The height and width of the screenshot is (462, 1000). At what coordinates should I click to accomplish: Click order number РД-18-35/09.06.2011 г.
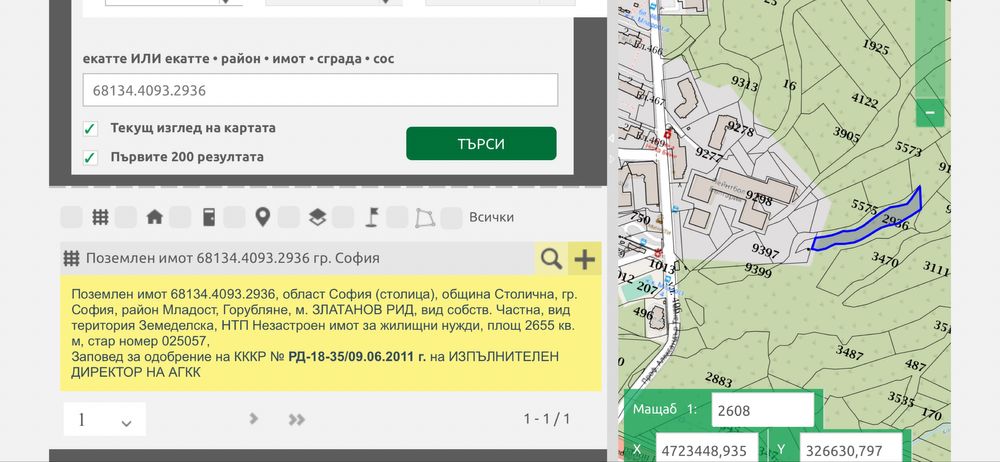357,357
